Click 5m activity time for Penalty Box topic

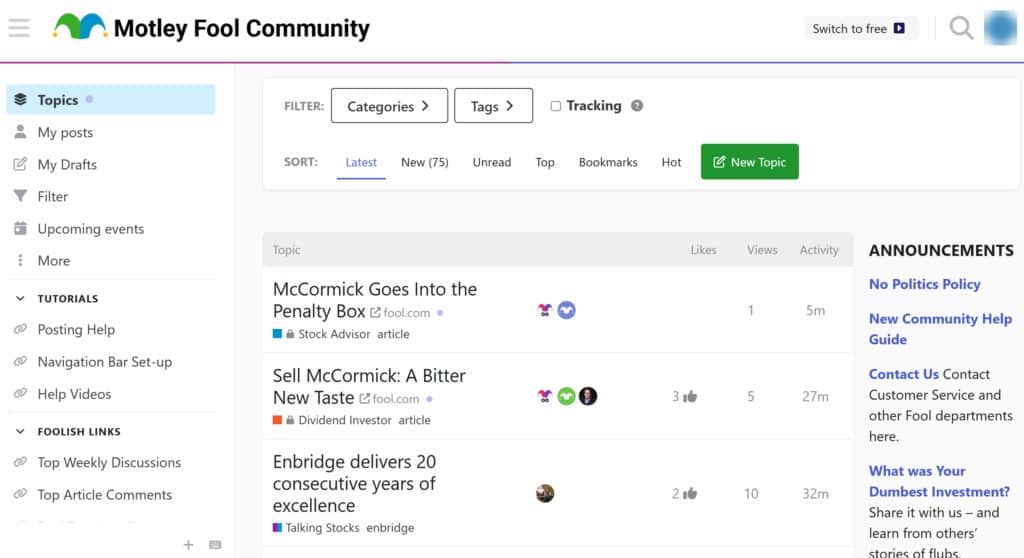[815, 310]
